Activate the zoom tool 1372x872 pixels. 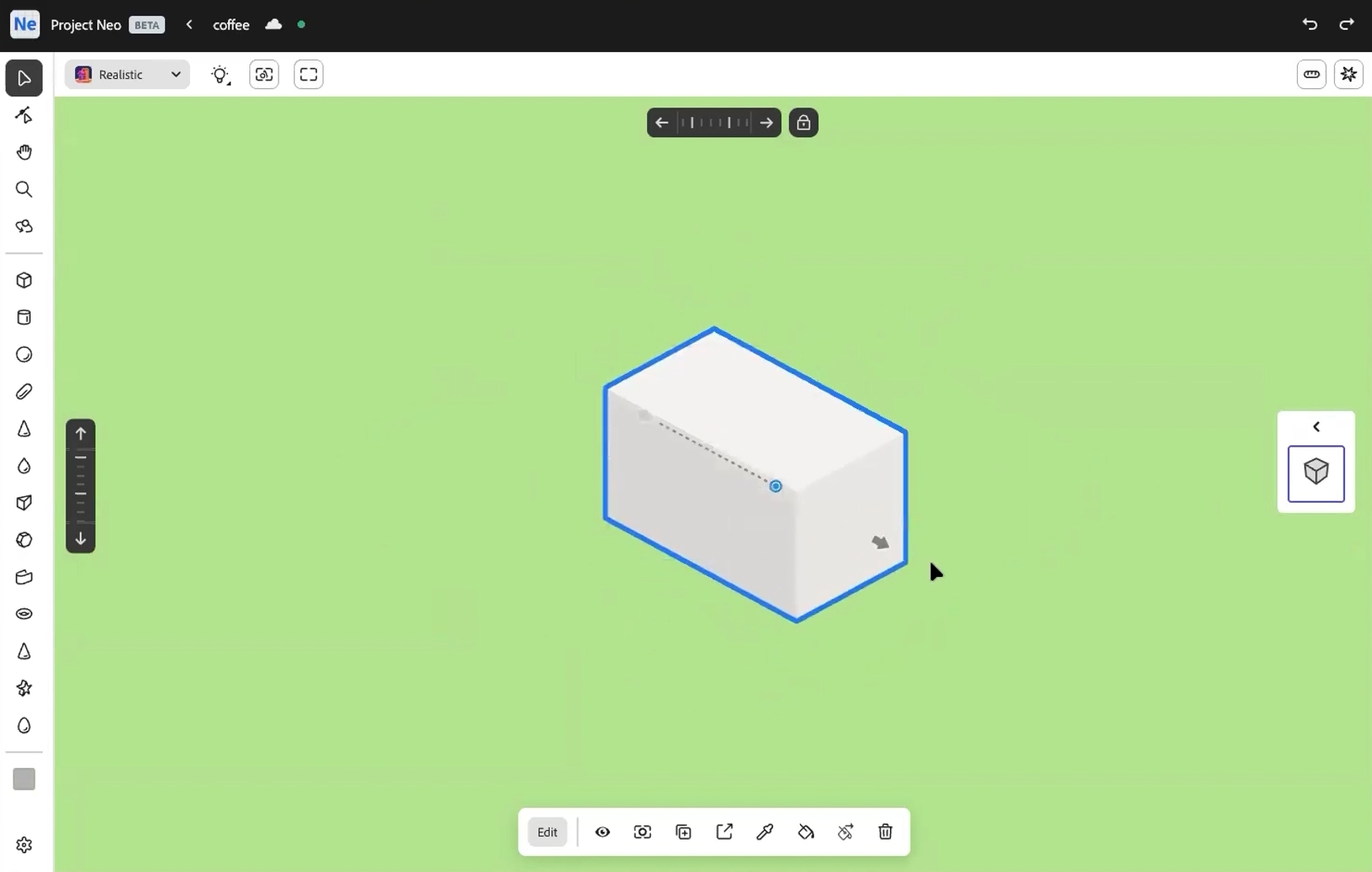click(24, 189)
